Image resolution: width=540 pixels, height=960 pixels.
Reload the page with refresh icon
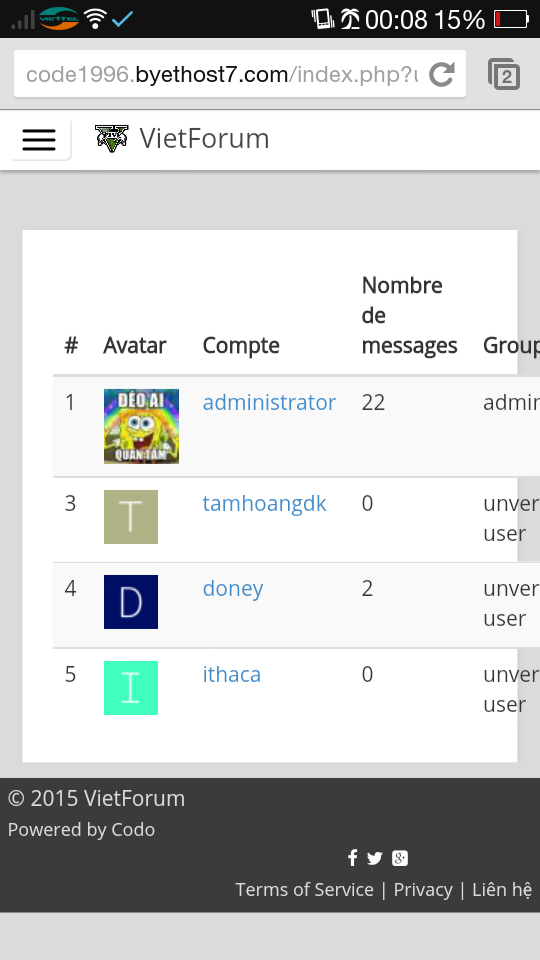[441, 75]
